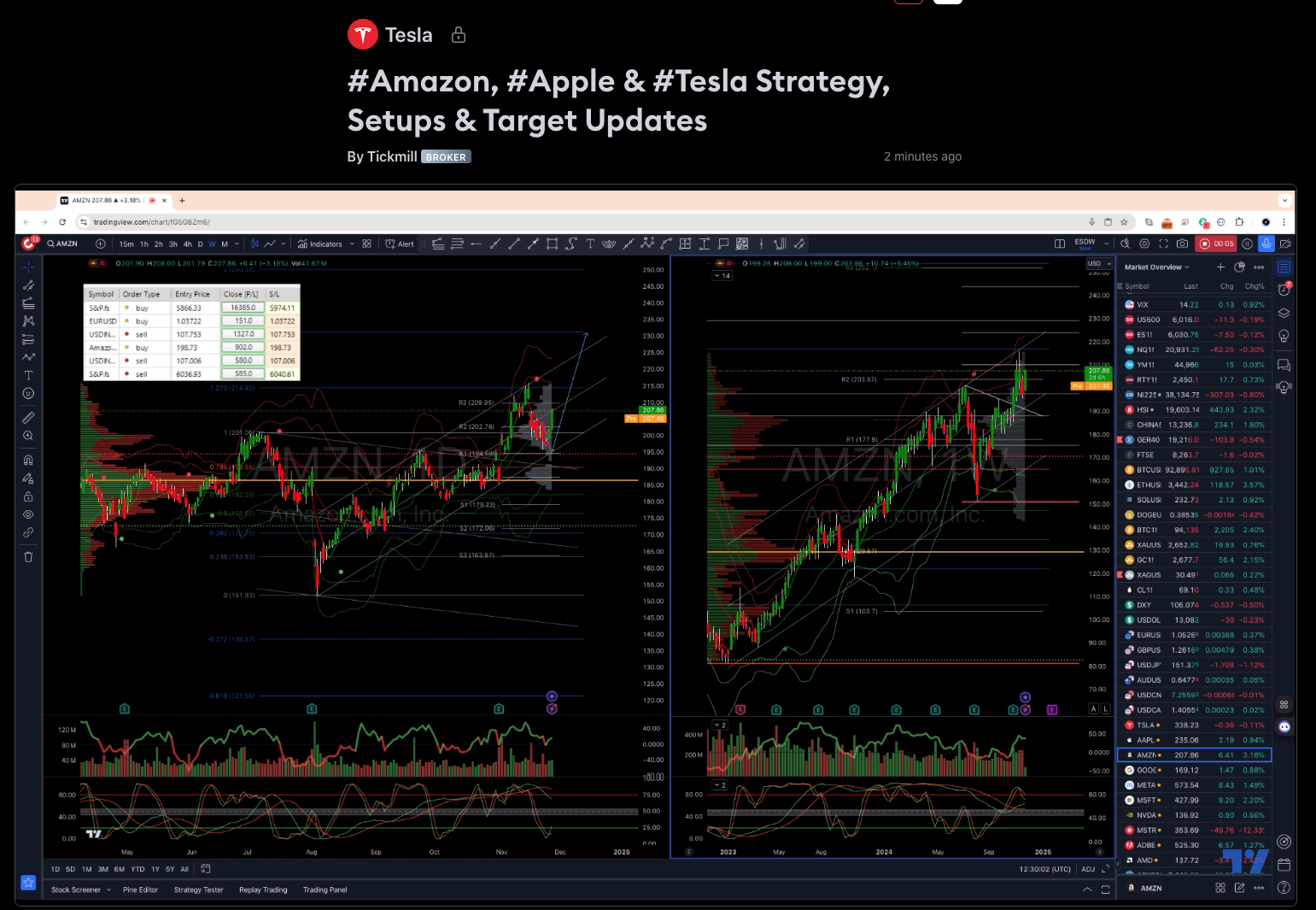
Task: Select the Fibonacci fan drawing tool
Action: click(609, 244)
